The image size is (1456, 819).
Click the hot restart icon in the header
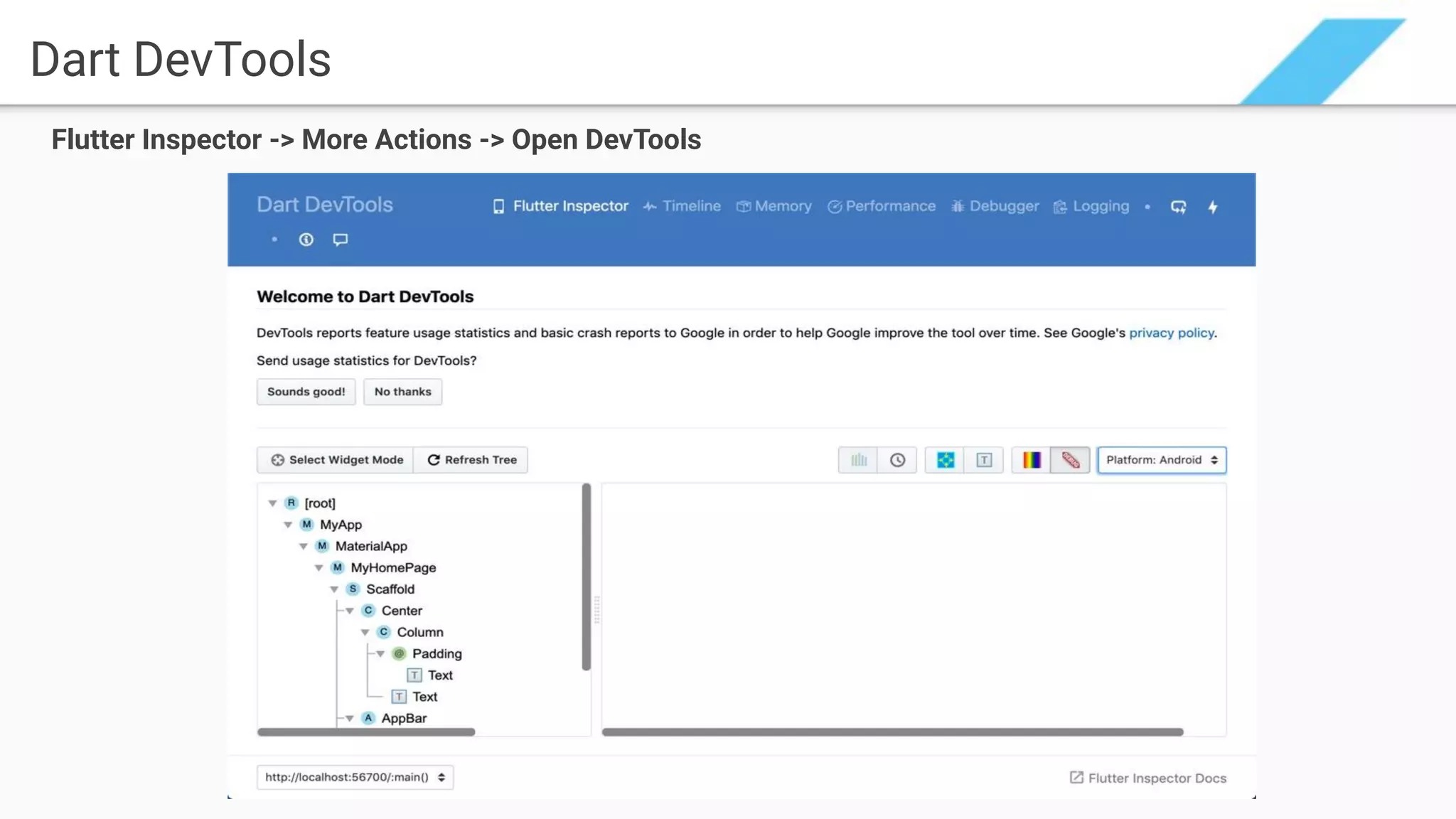1178,207
